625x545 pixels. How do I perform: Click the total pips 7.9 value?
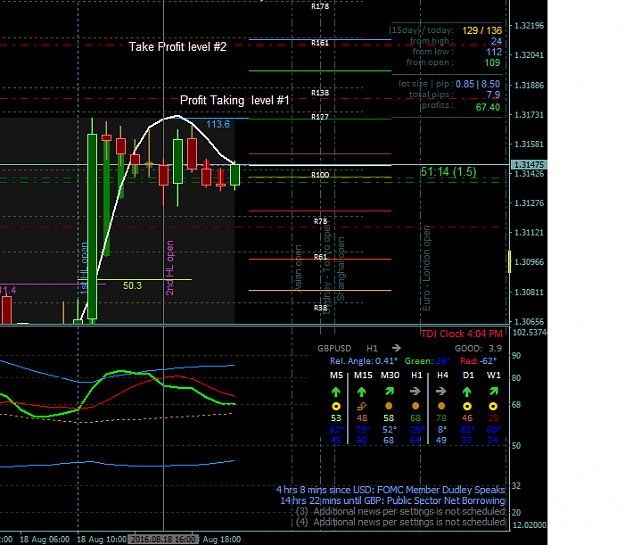(x=493, y=95)
